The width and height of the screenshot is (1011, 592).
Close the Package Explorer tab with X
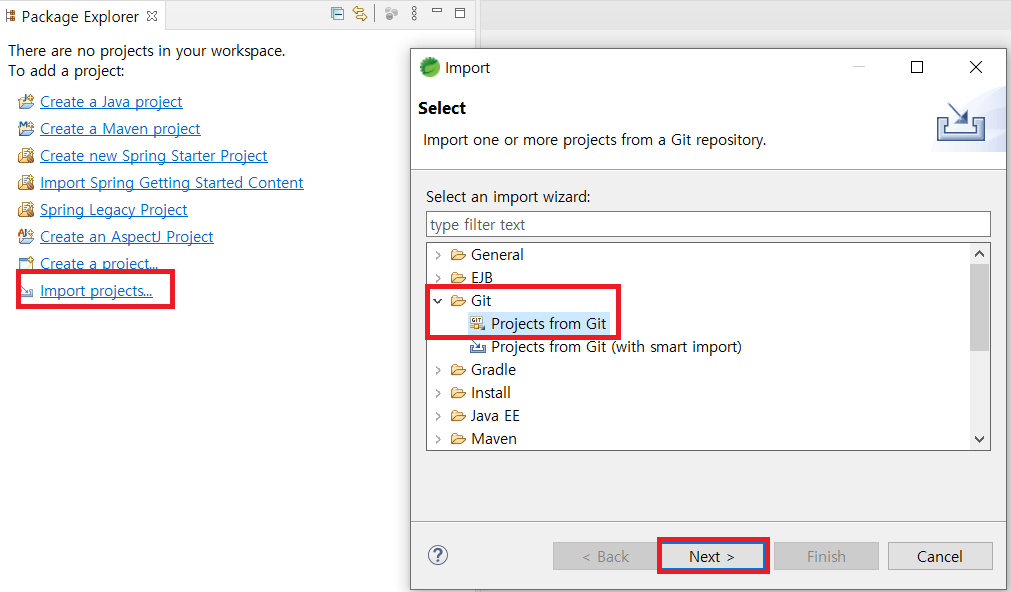click(x=152, y=16)
